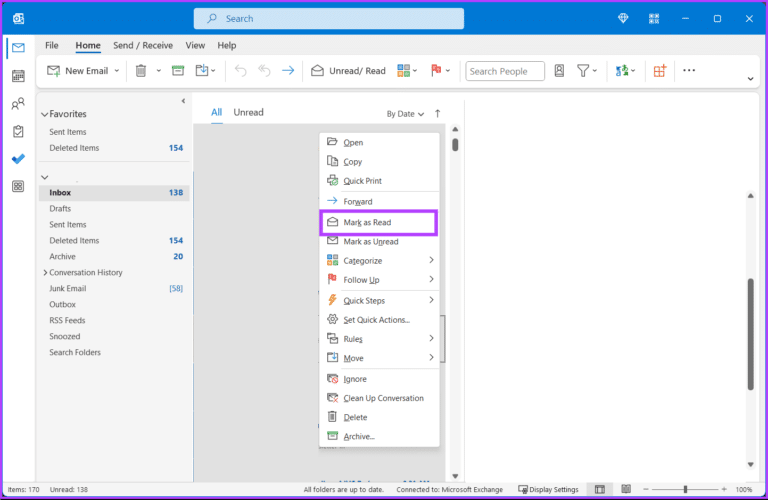This screenshot has width=768, height=500.
Task: Toggle Unread/Read in the toolbar
Action: [x=347, y=71]
